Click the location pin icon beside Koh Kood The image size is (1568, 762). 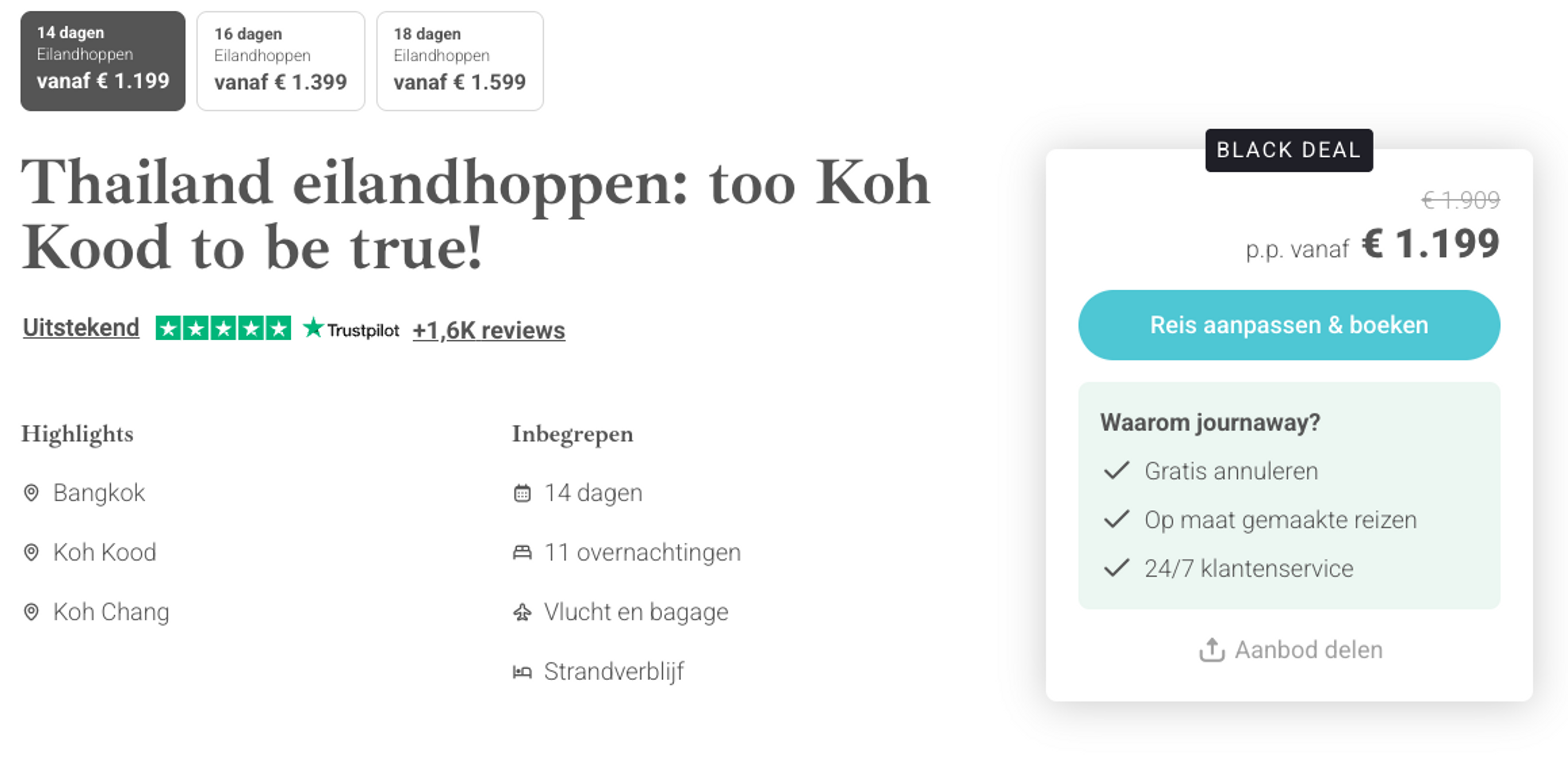32,552
